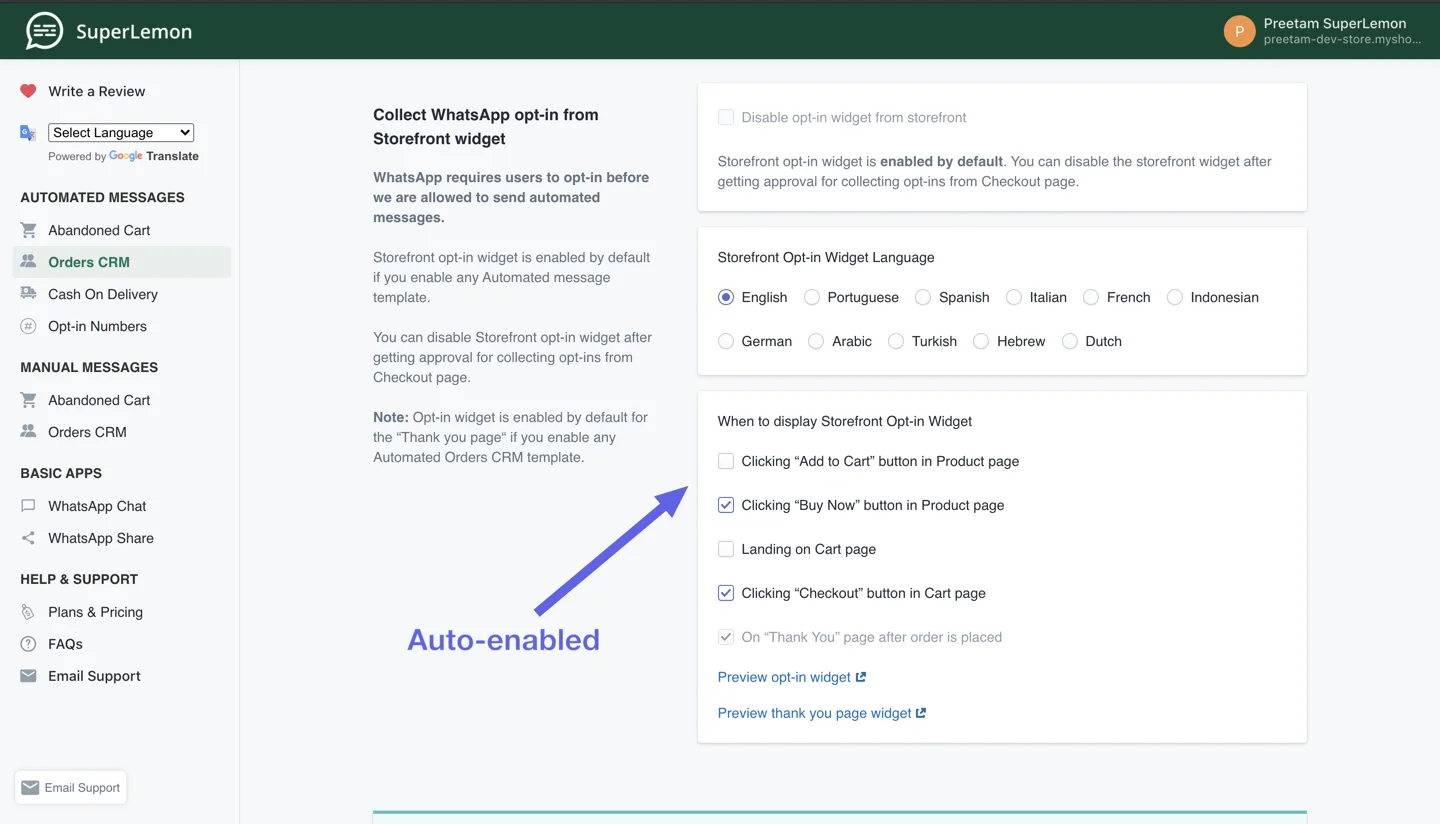1440x824 pixels.
Task: Enable the "Add to Cart" button checkbox
Action: pos(726,461)
